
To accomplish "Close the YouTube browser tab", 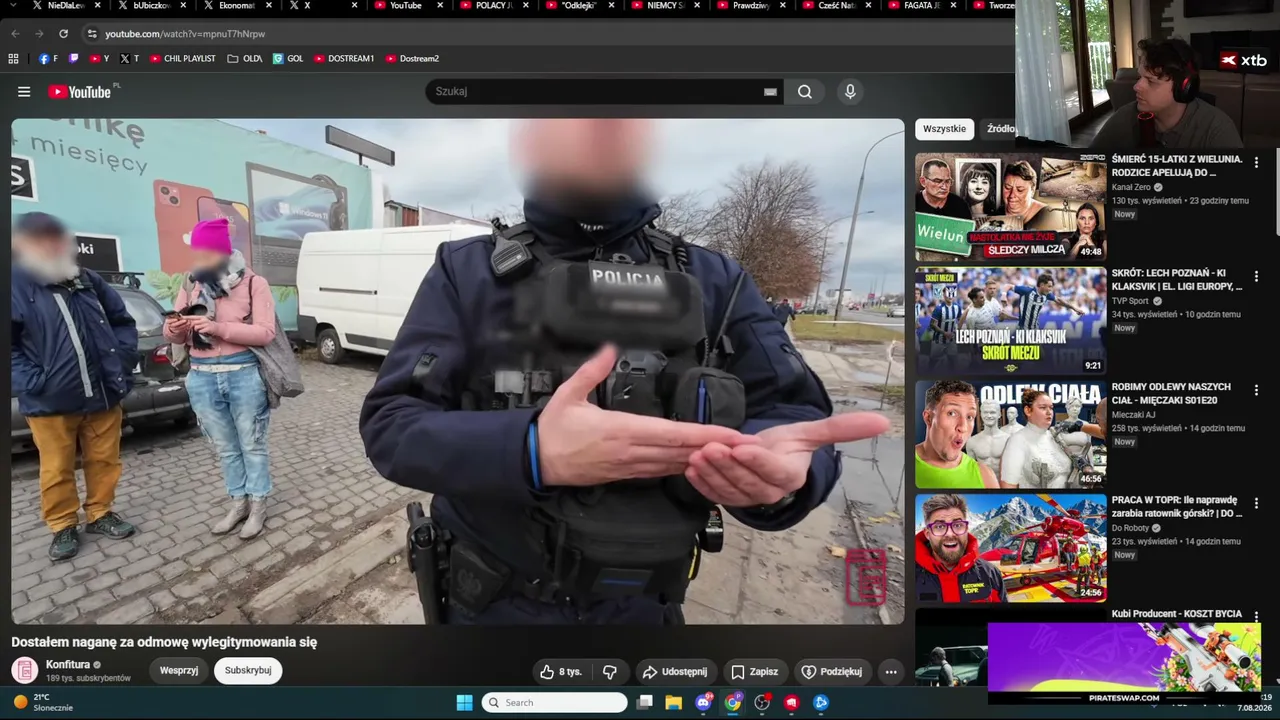I will point(439,6).
